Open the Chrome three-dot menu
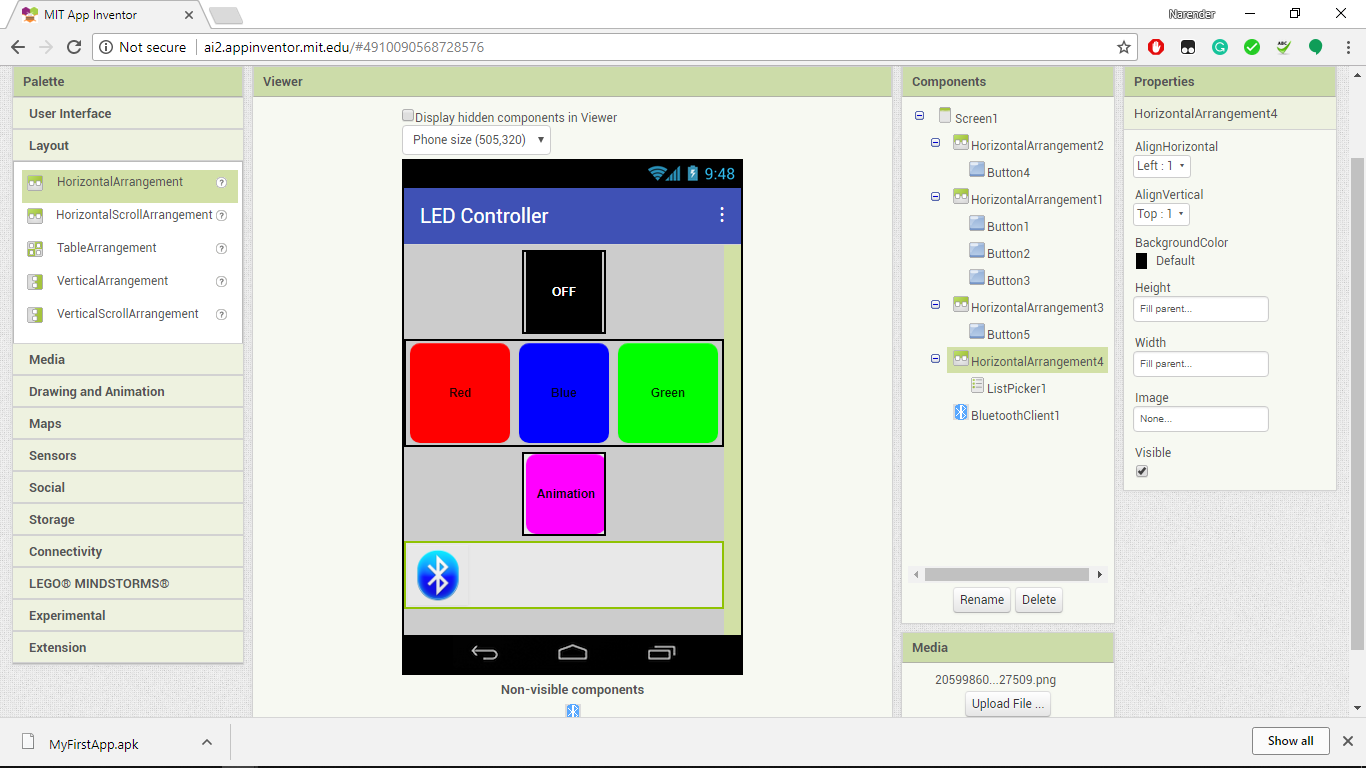1366x768 pixels. (x=1347, y=47)
